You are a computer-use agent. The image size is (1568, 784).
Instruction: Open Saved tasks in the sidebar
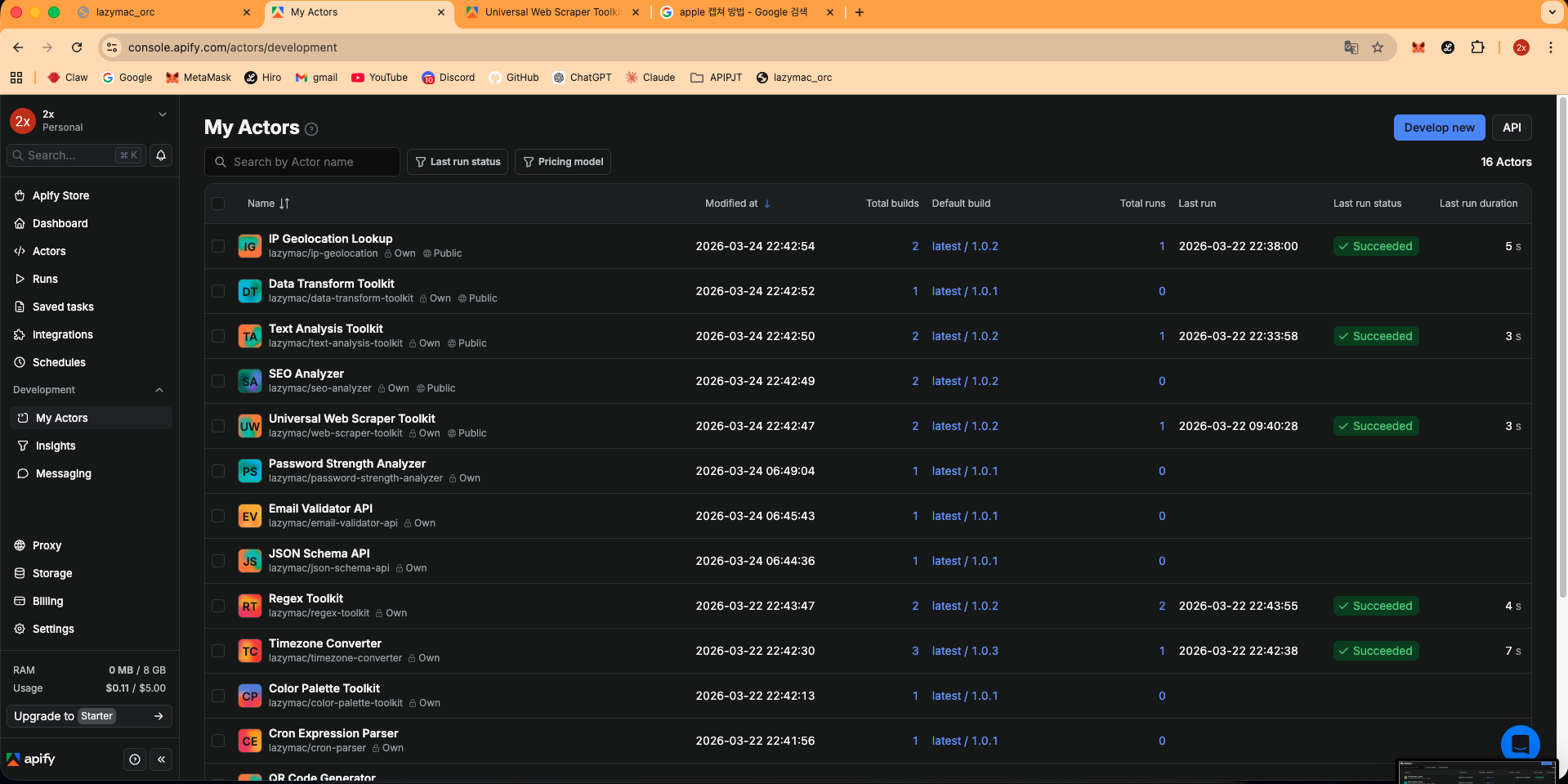[x=63, y=307]
